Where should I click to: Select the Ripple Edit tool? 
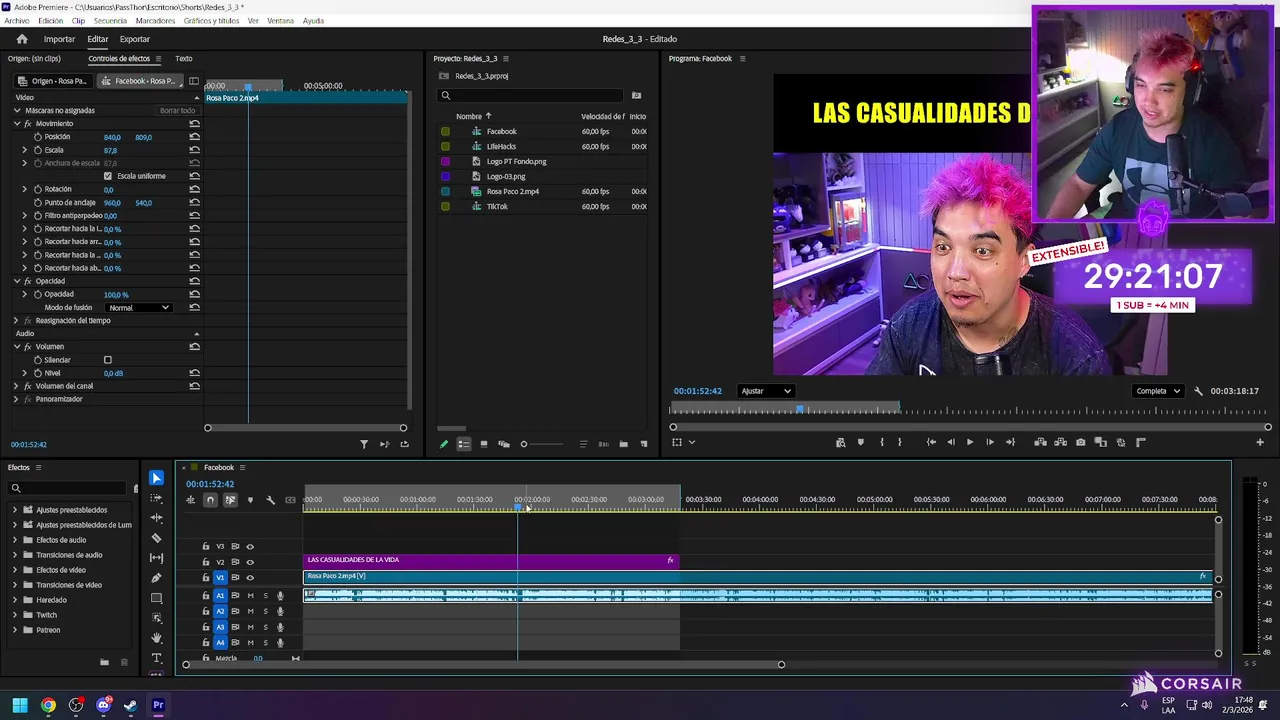156,518
